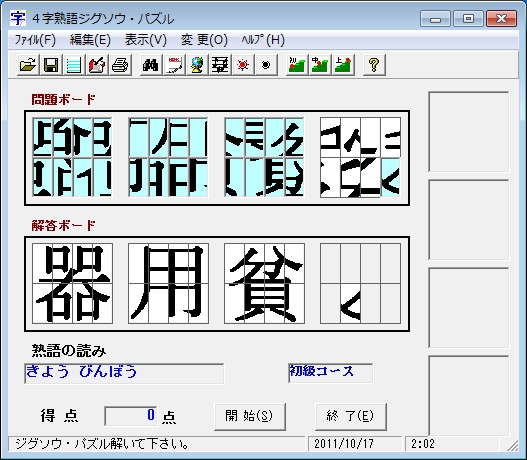Click status bar message ジグソウ・パズル解いて下さい。

coord(102,444)
